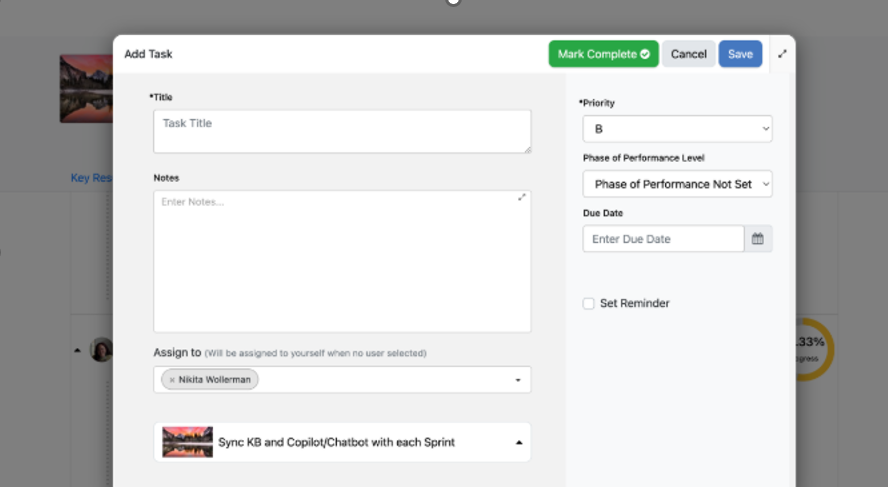This screenshot has height=487, width=888.
Task: Expand the Add Task dialog to fullscreen
Action: (782, 54)
